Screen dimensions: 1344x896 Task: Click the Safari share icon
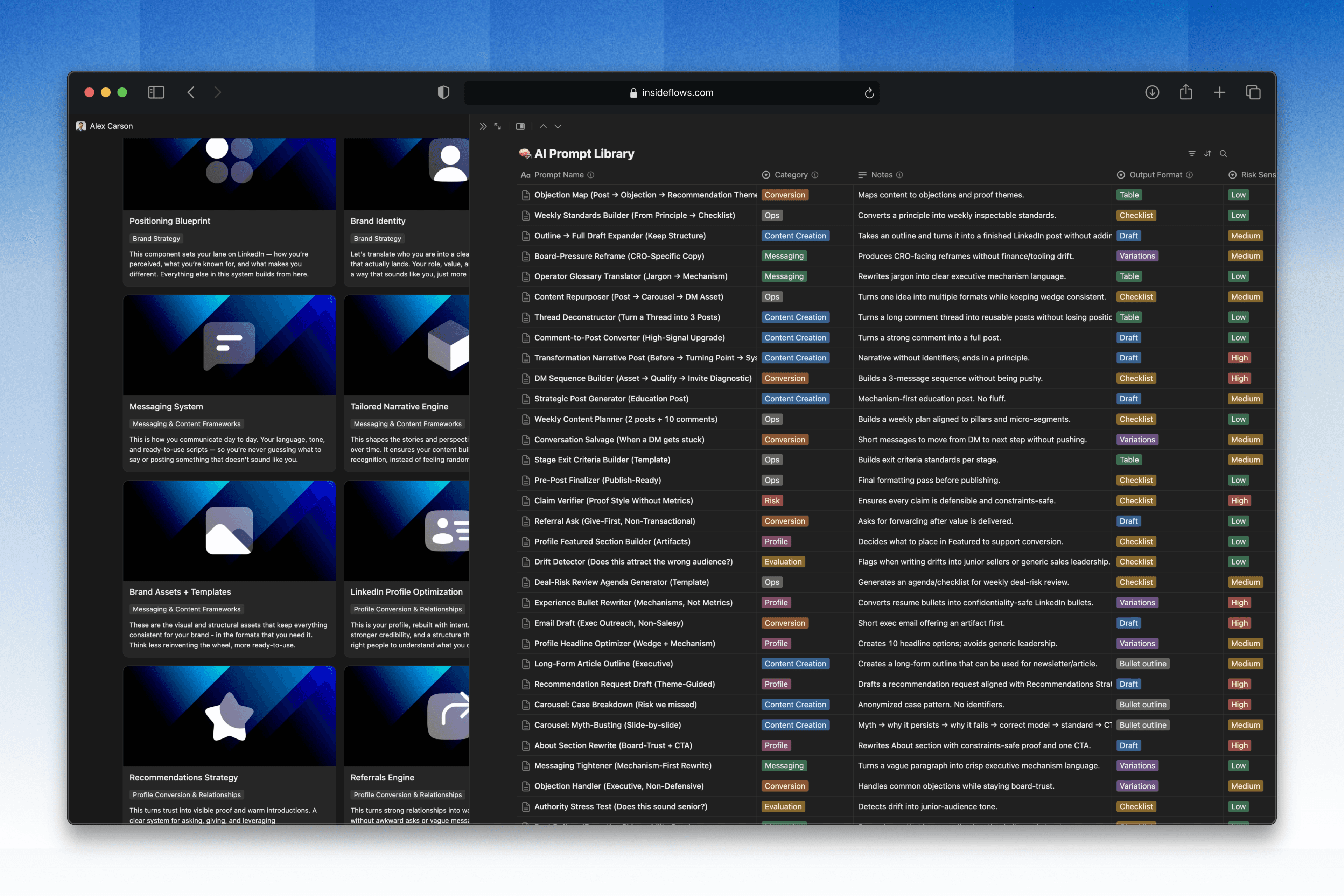1186,92
